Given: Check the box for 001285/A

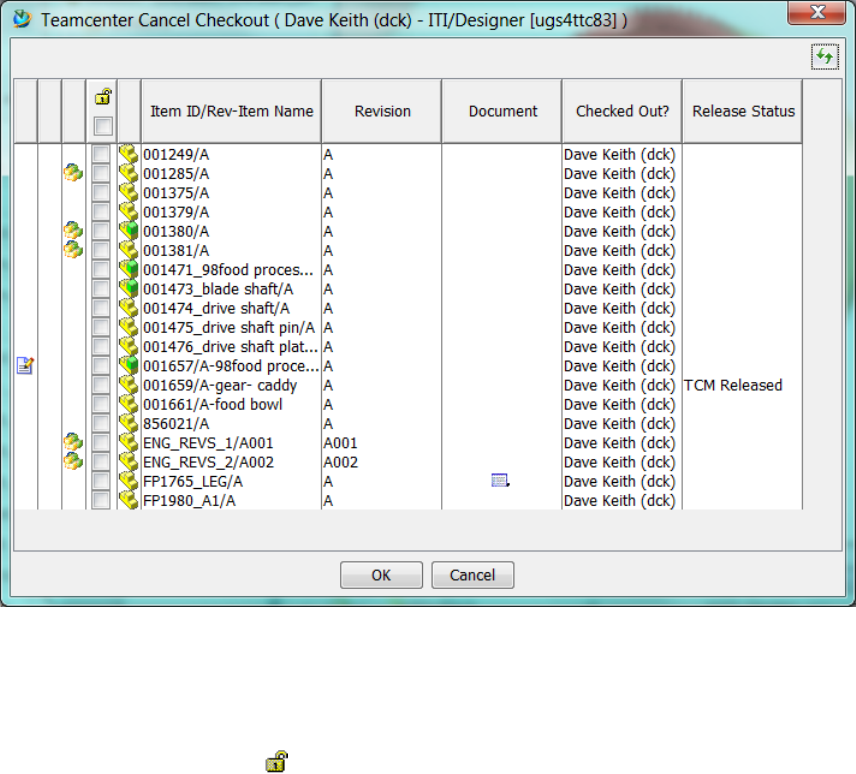Looking at the screenshot, I should 100,174.
